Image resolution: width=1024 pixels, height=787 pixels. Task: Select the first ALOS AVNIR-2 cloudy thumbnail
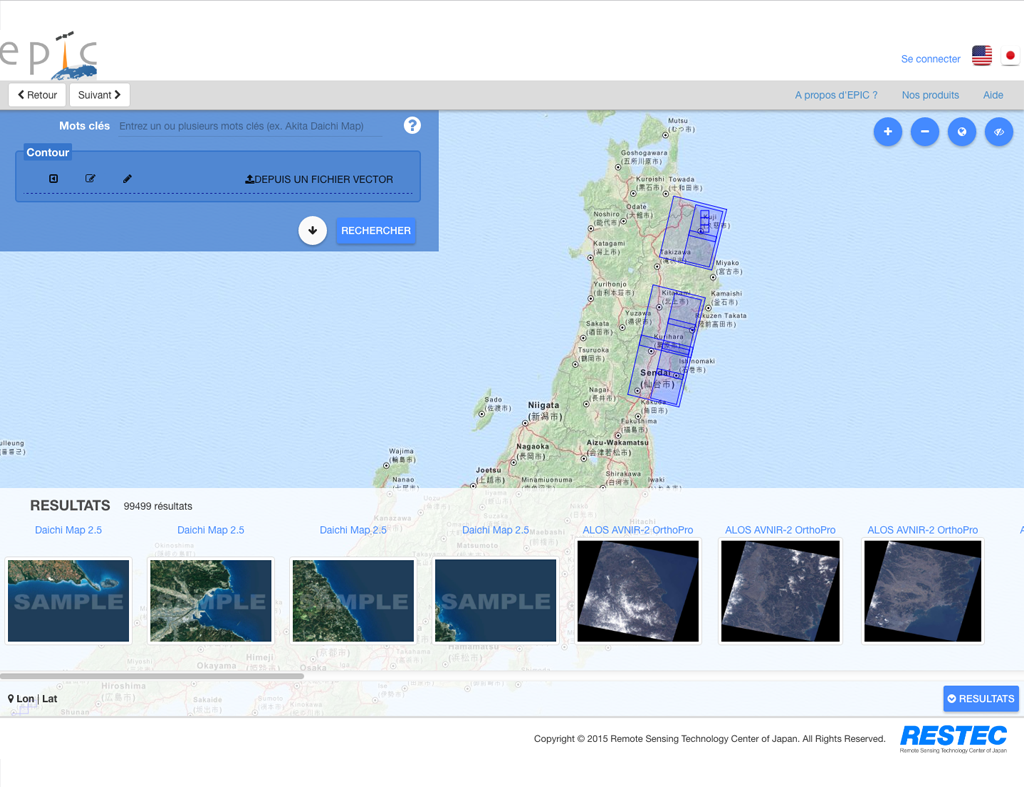coord(638,591)
